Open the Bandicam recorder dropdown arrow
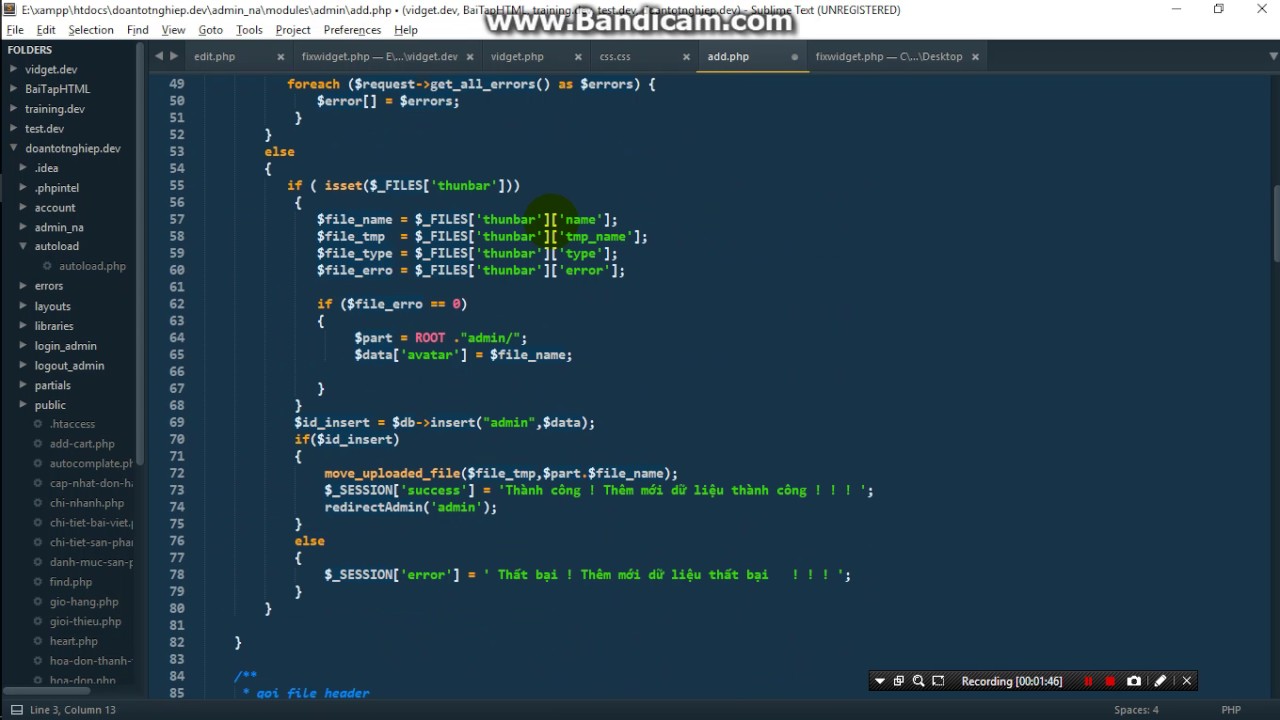 coord(880,681)
